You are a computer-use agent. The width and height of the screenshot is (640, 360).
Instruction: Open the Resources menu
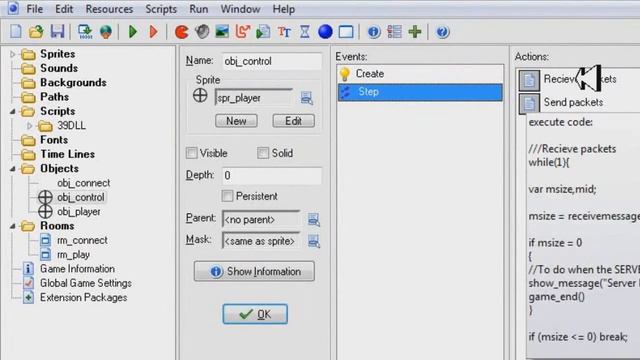[109, 9]
